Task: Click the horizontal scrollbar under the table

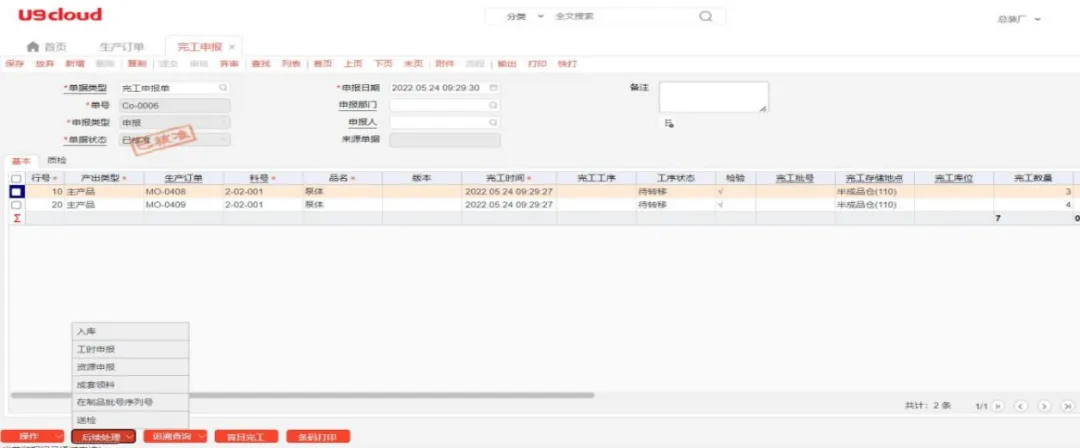Action: tap(300, 395)
